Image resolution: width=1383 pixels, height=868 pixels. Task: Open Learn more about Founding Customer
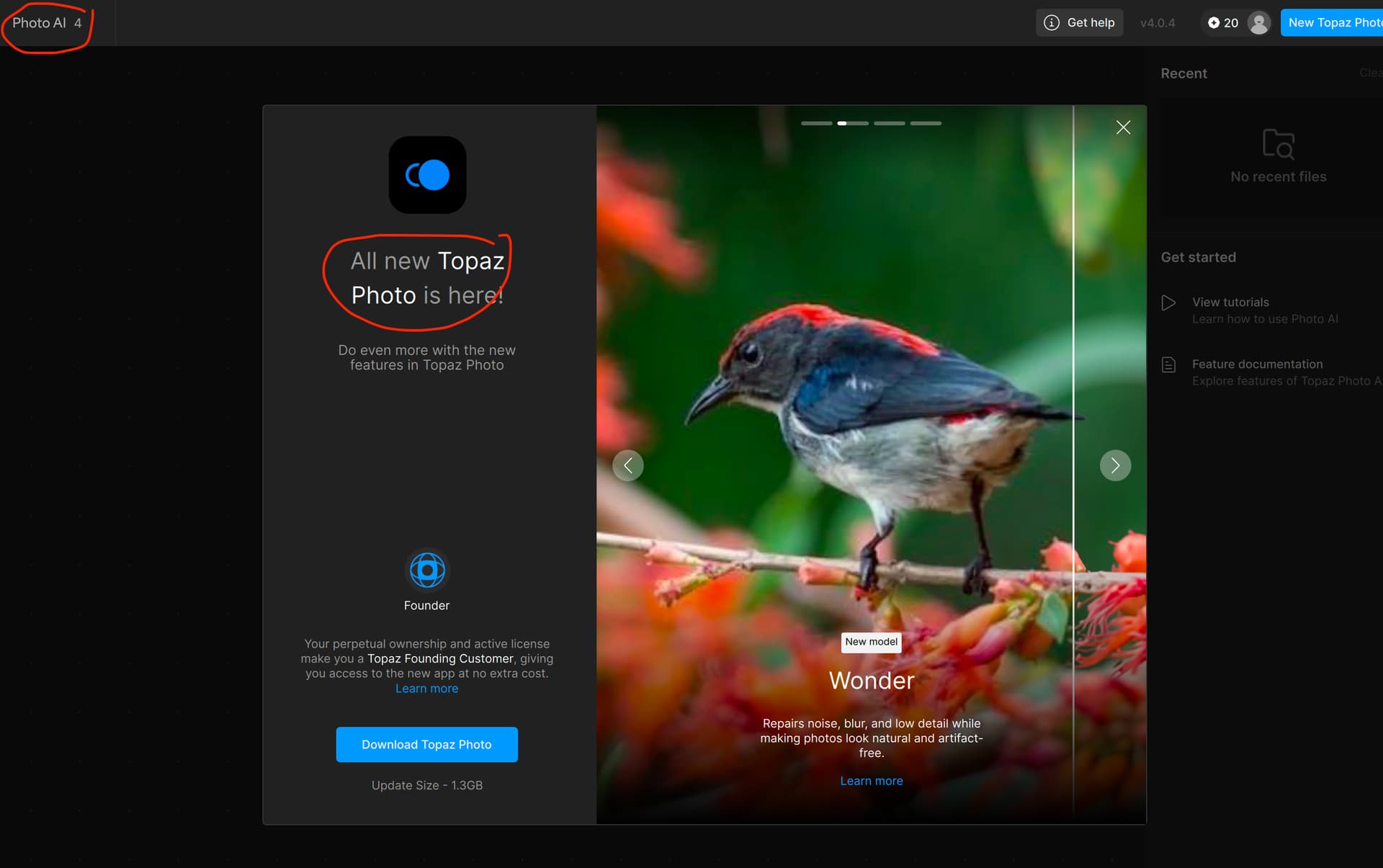tap(426, 689)
